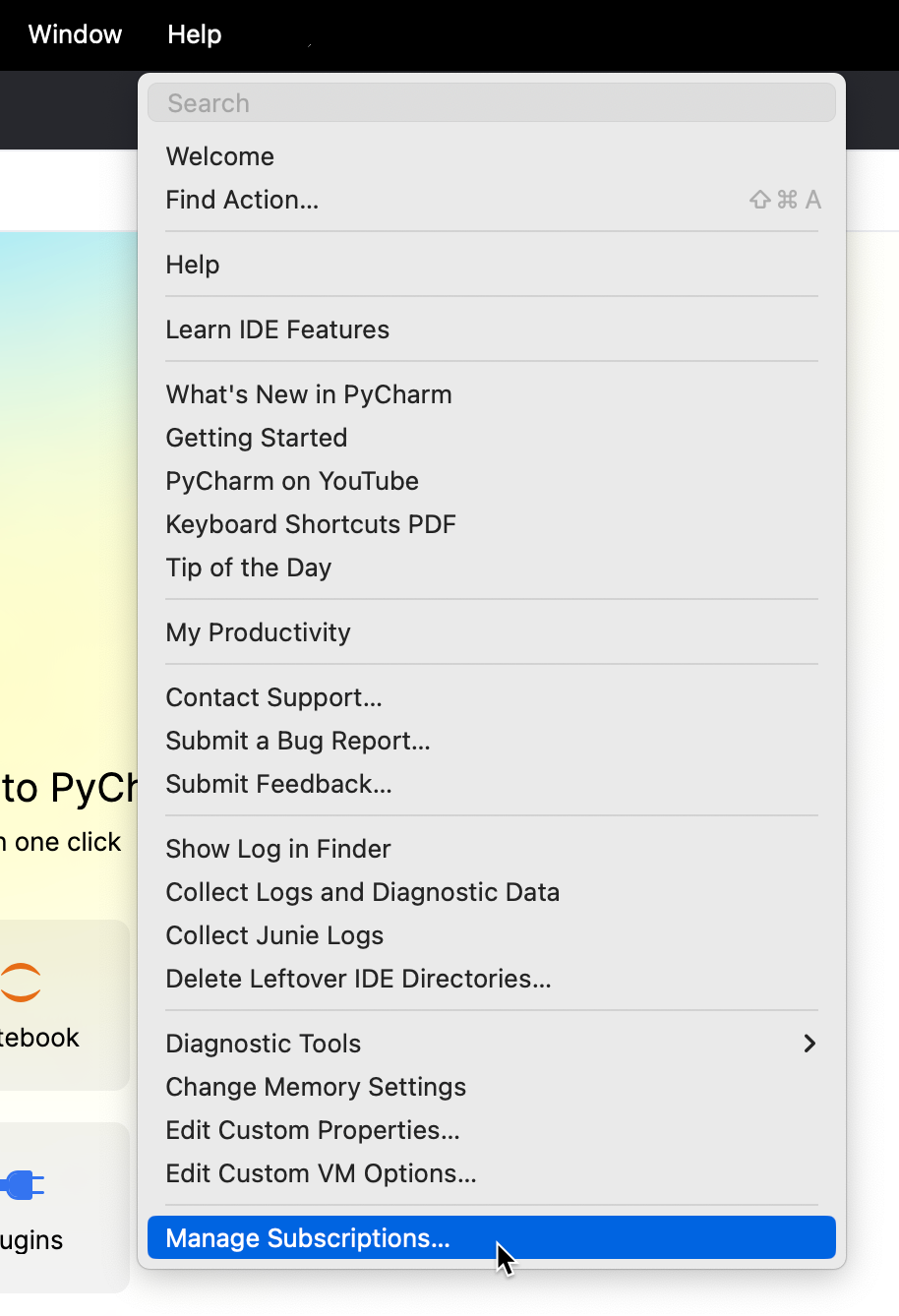Open PyCharm on YouTube
899x1316 pixels.
click(x=291, y=480)
